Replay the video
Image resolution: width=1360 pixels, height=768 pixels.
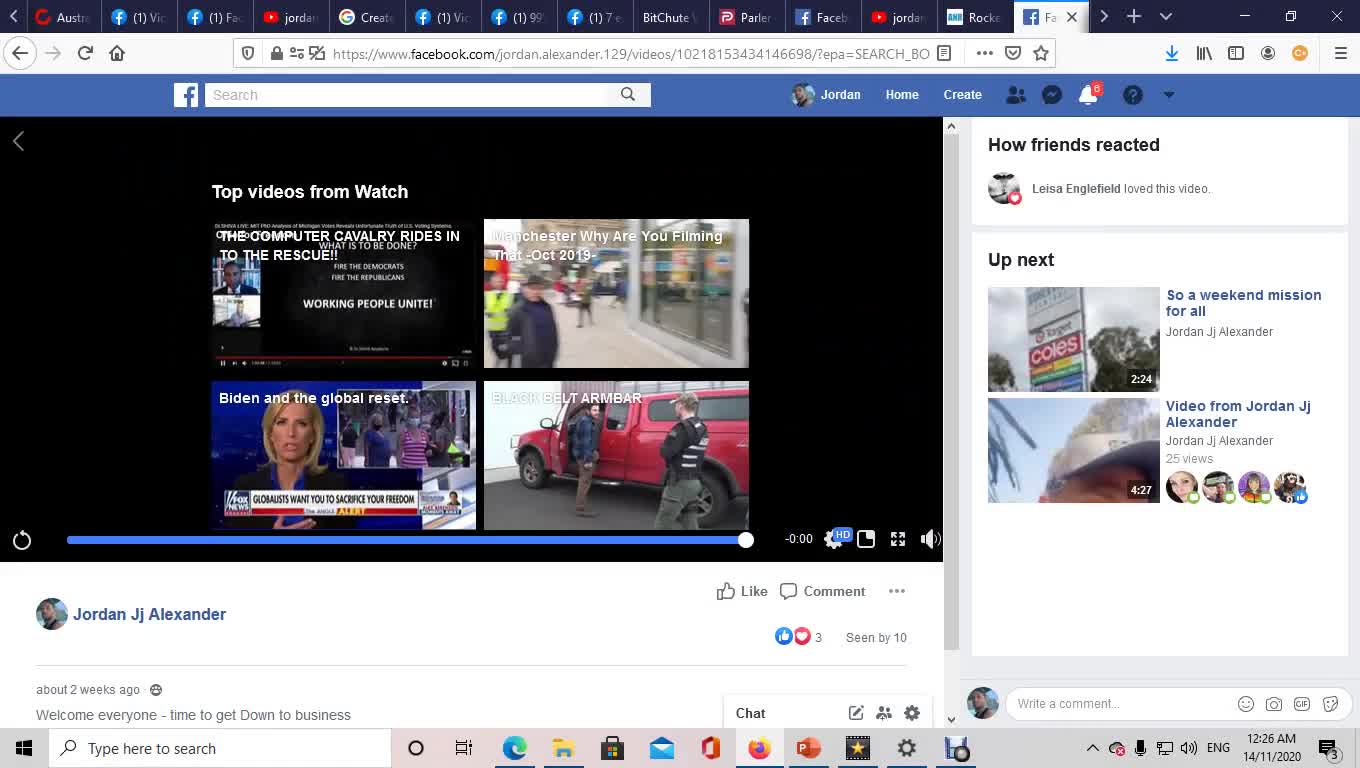tap(22, 540)
